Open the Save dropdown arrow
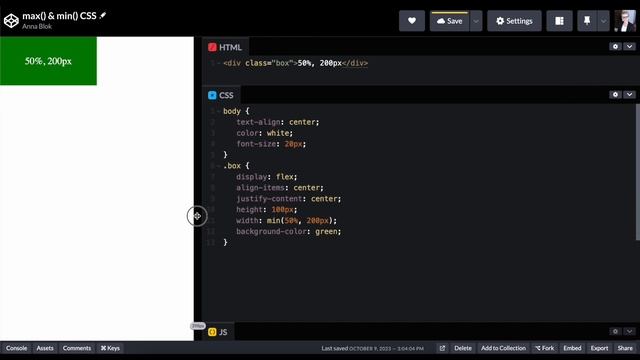 tap(476, 21)
